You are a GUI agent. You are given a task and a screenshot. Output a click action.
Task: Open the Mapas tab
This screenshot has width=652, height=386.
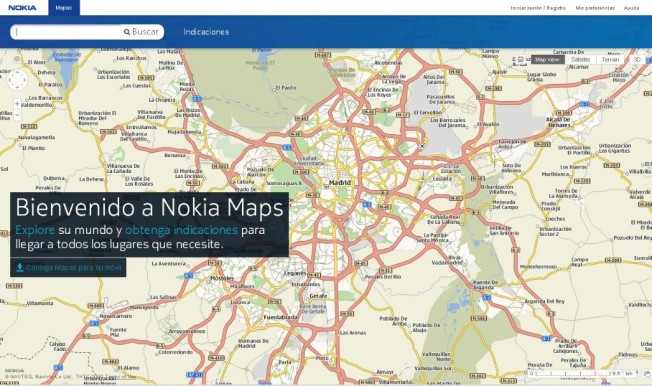click(64, 8)
